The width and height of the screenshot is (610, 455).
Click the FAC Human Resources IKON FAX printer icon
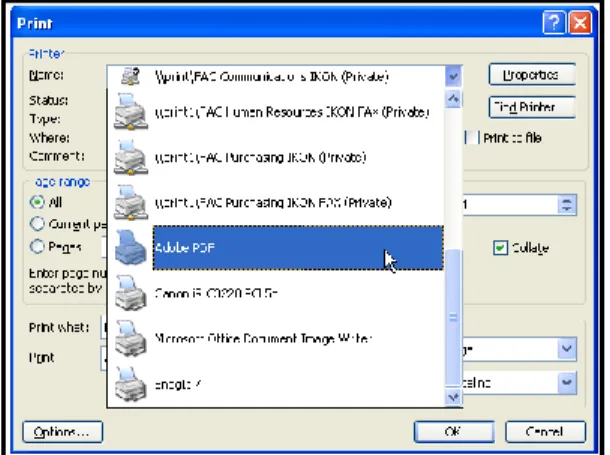pos(131,112)
